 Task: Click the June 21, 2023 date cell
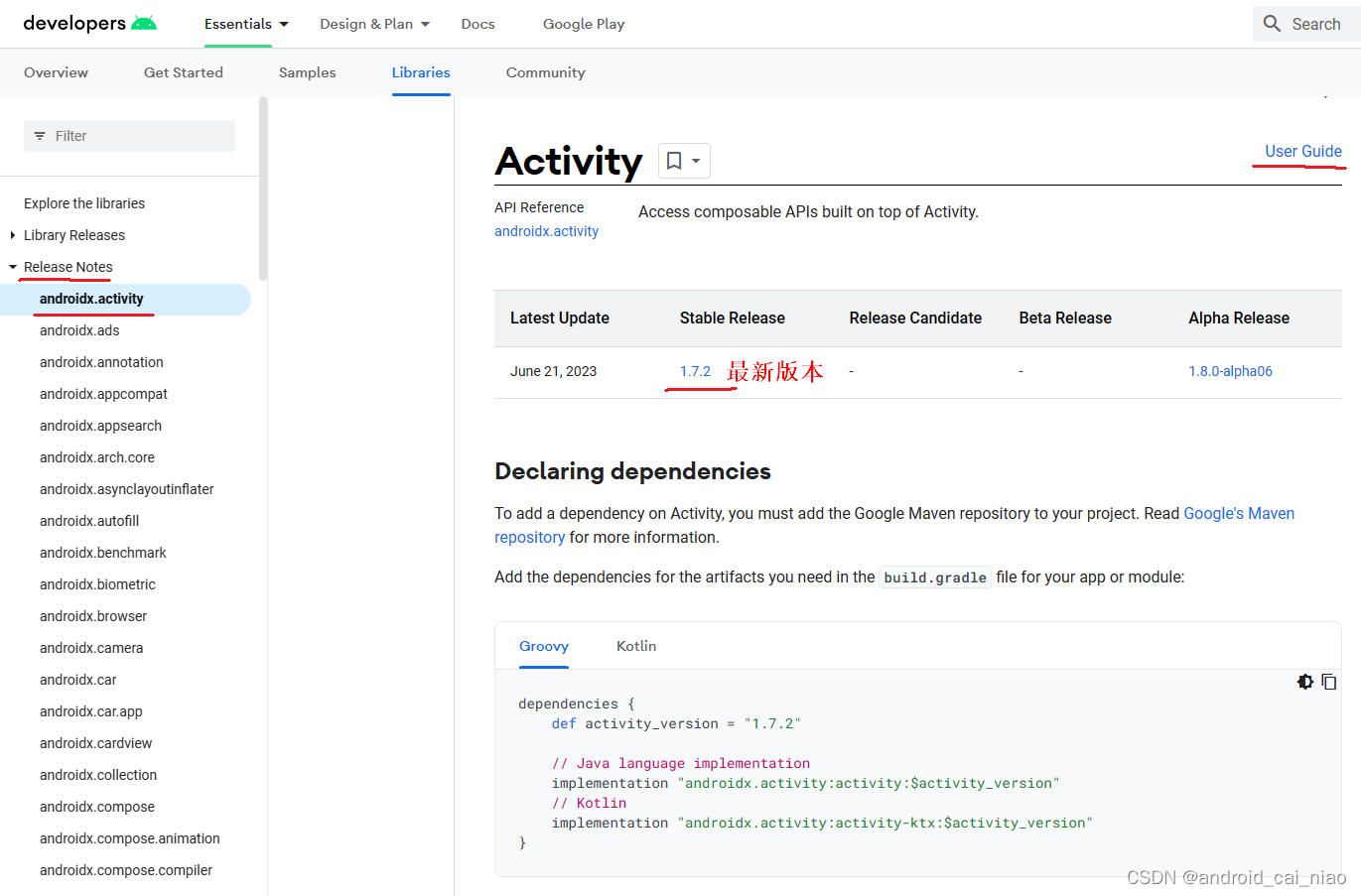click(554, 371)
